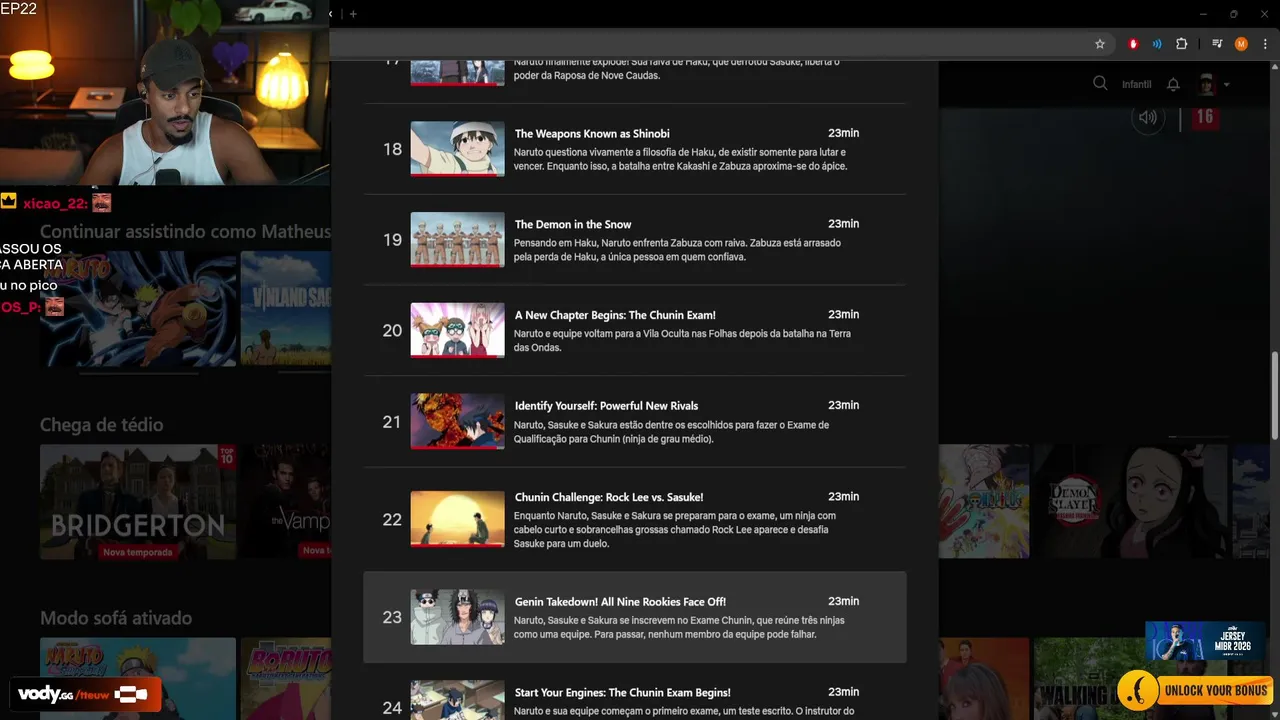Click the episode 21 description text
This screenshot has height=720, width=1280.
click(671, 432)
